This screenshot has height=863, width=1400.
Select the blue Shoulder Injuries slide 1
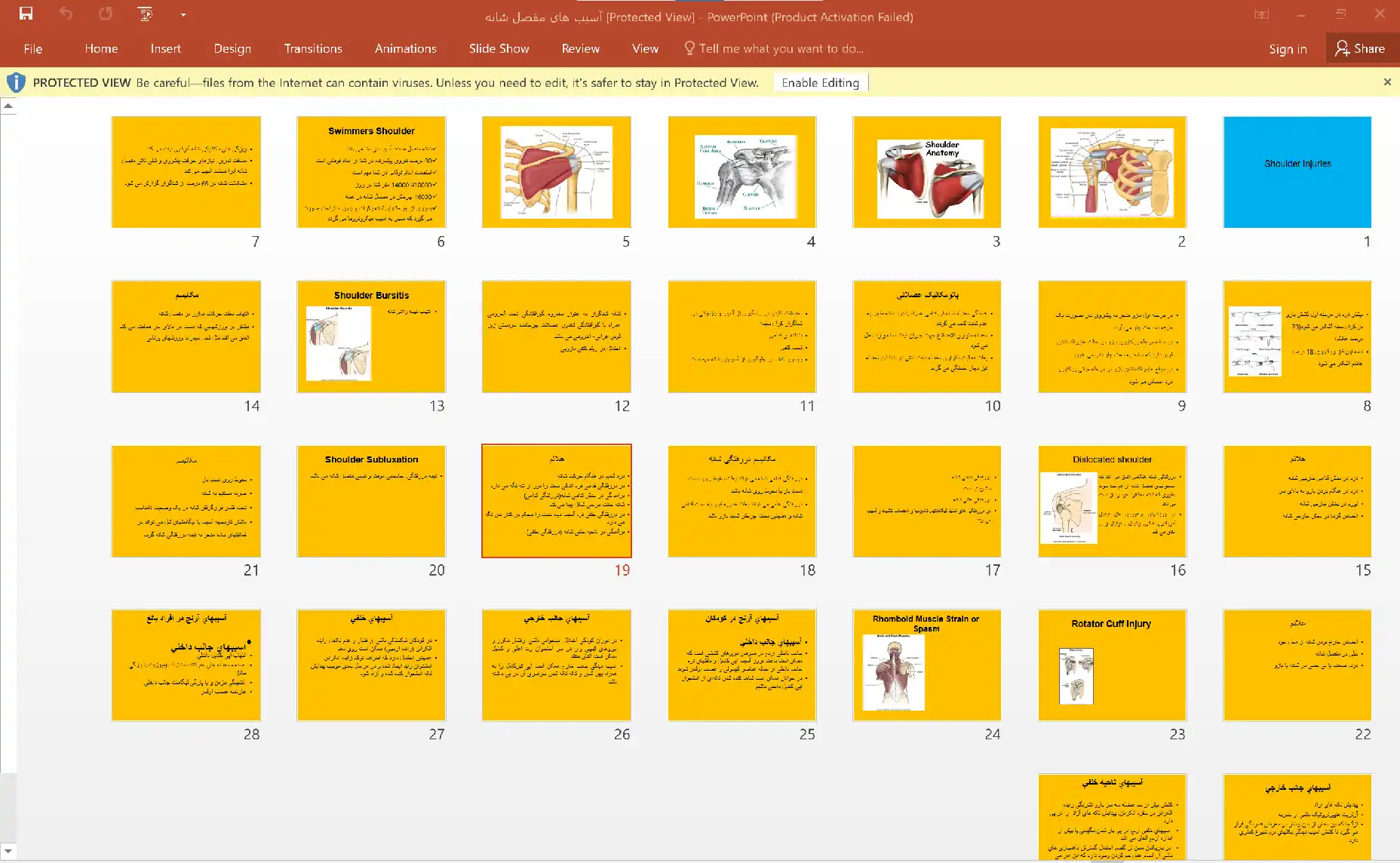pos(1297,172)
